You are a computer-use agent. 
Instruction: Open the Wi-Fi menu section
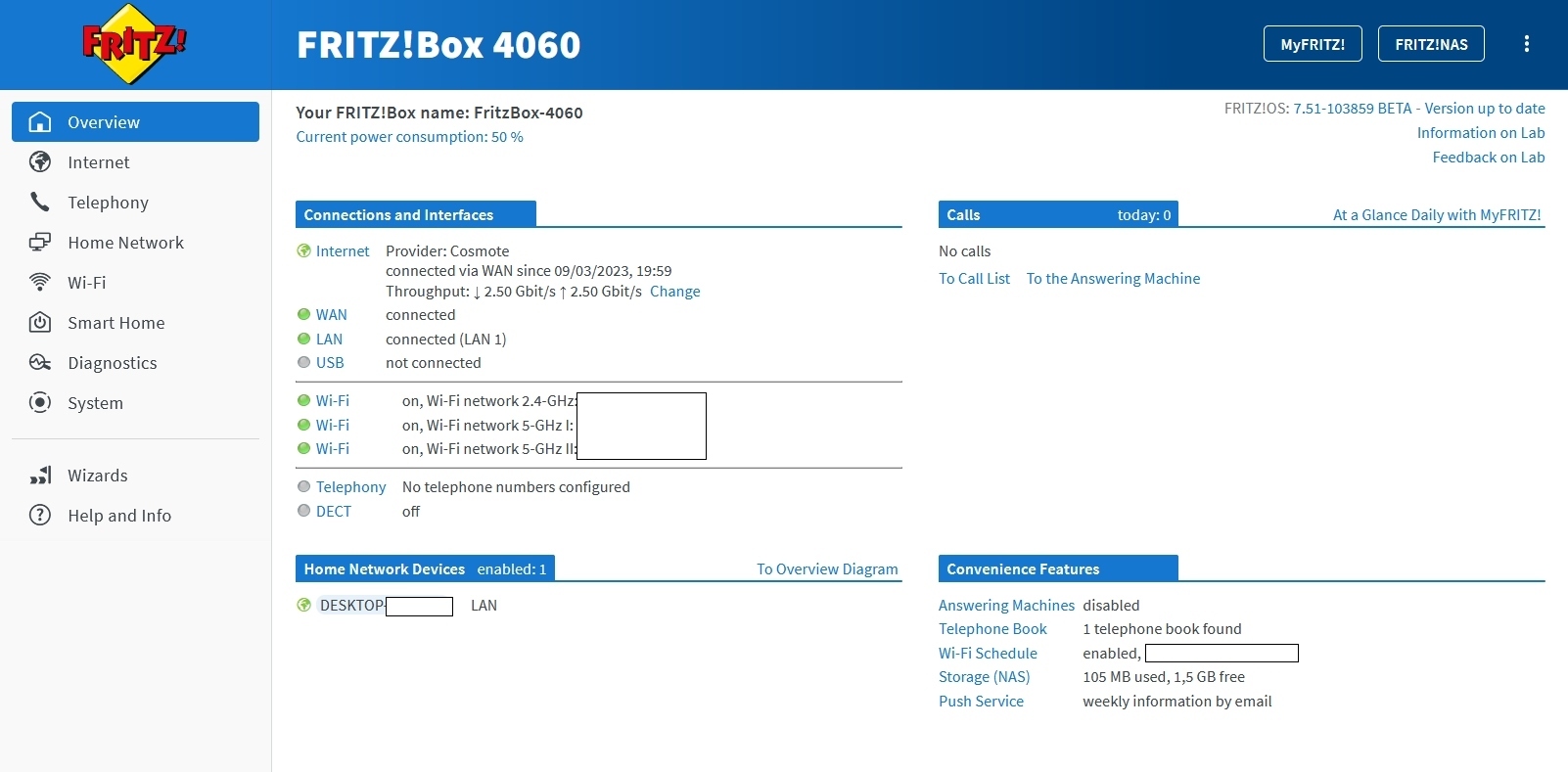[x=135, y=283]
